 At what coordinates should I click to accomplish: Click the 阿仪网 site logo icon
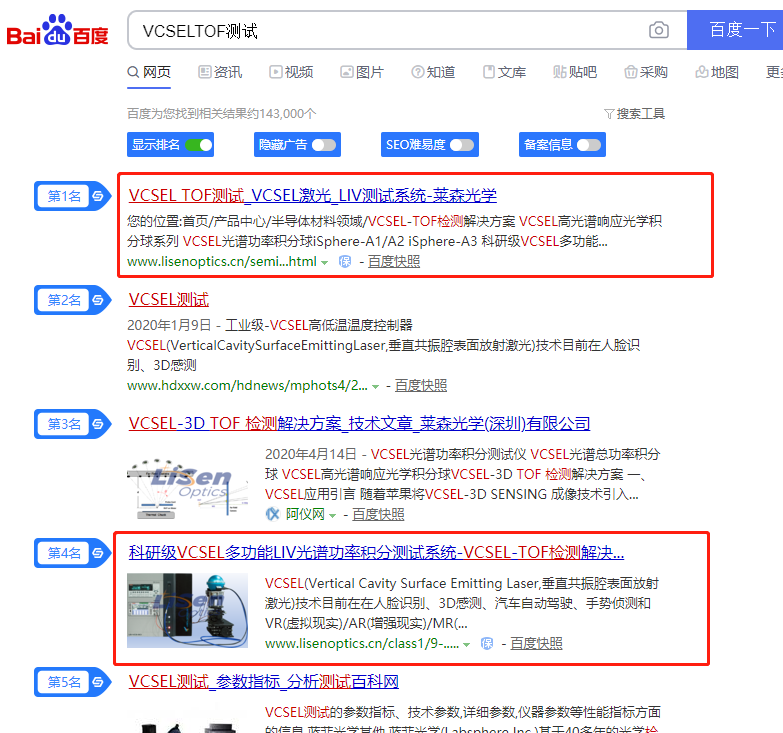pos(273,514)
